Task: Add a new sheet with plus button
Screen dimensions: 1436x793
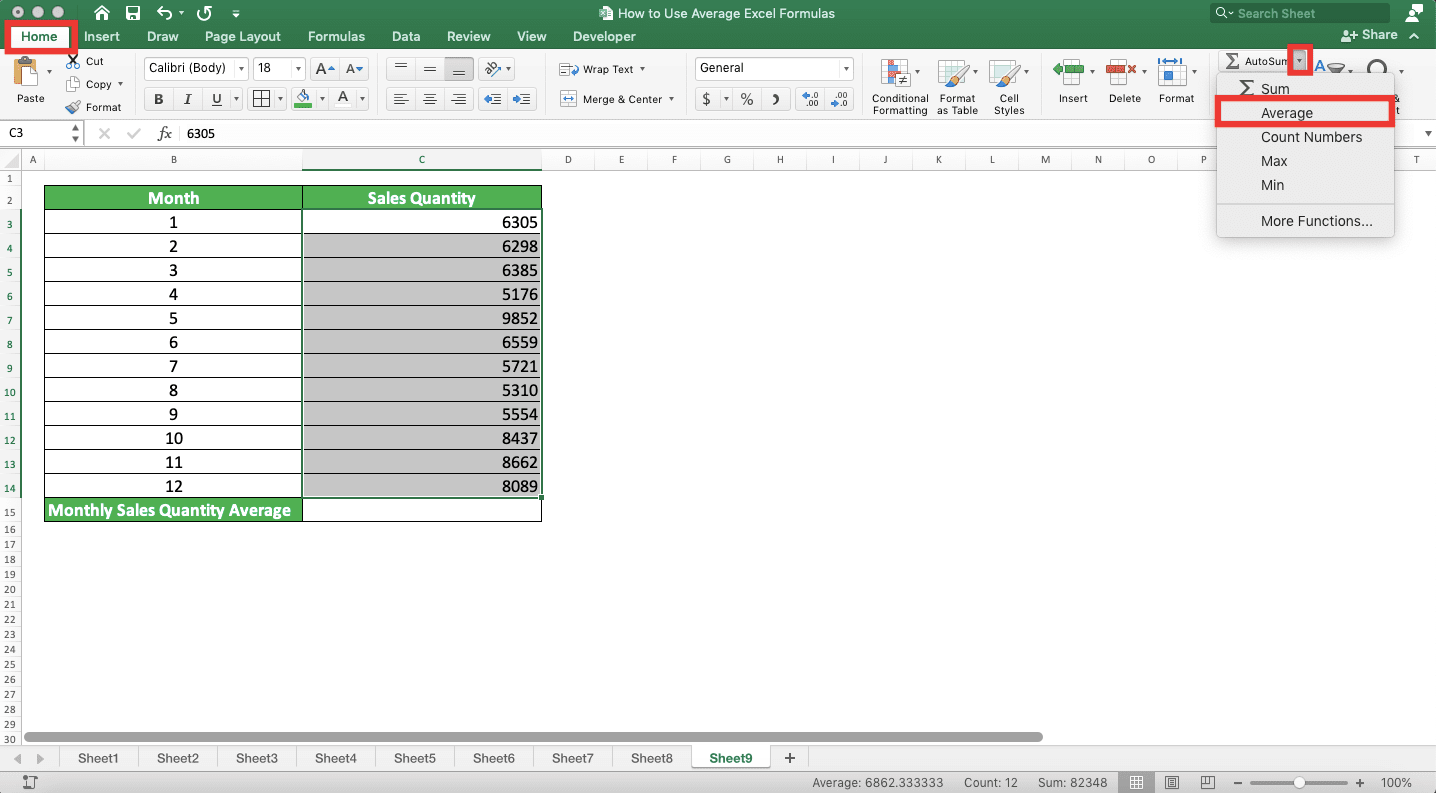Action: coord(789,758)
